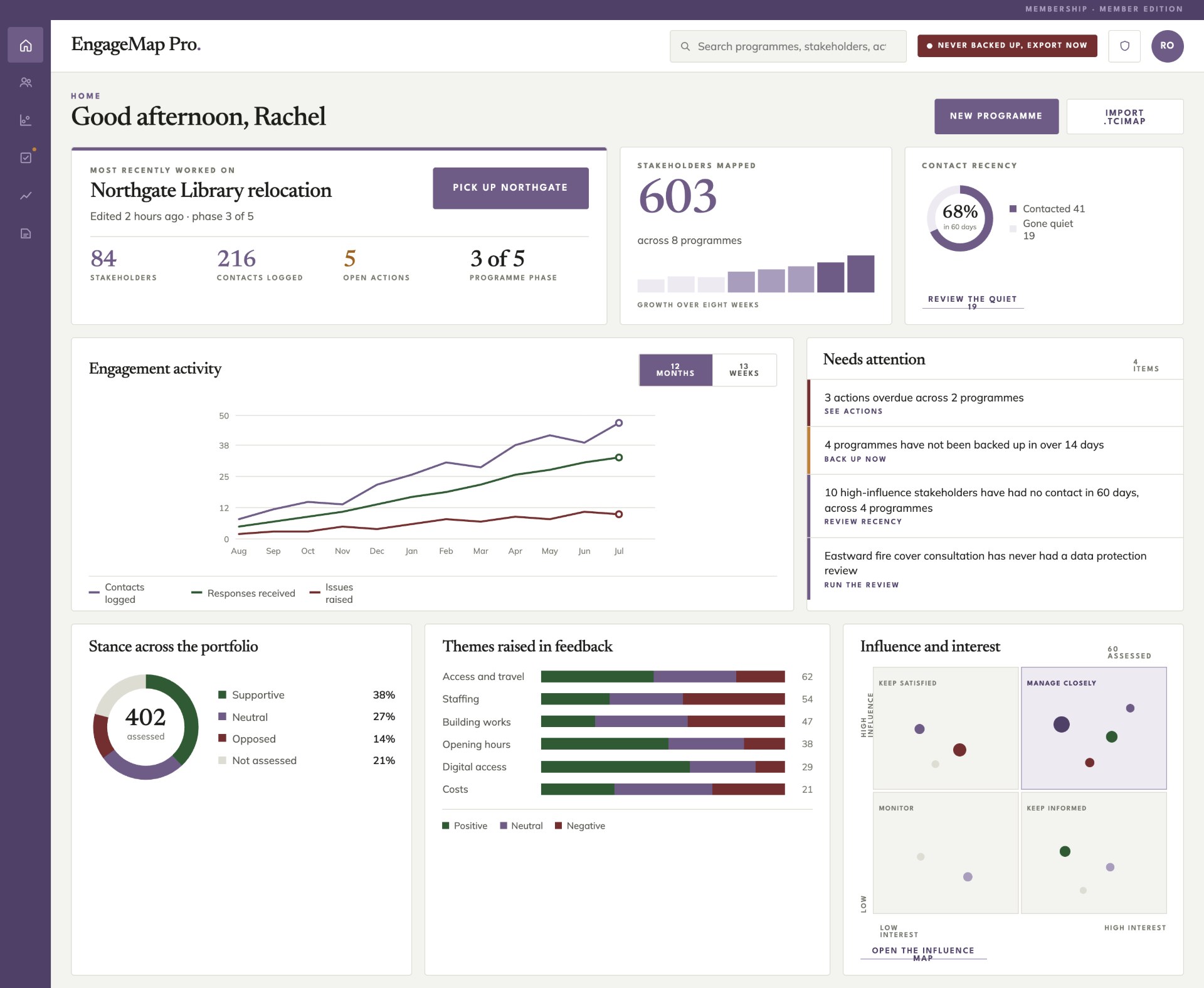Viewport: 1204px width, 988px height.
Task: Click the "216" contacts logged value
Action: [x=236, y=258]
